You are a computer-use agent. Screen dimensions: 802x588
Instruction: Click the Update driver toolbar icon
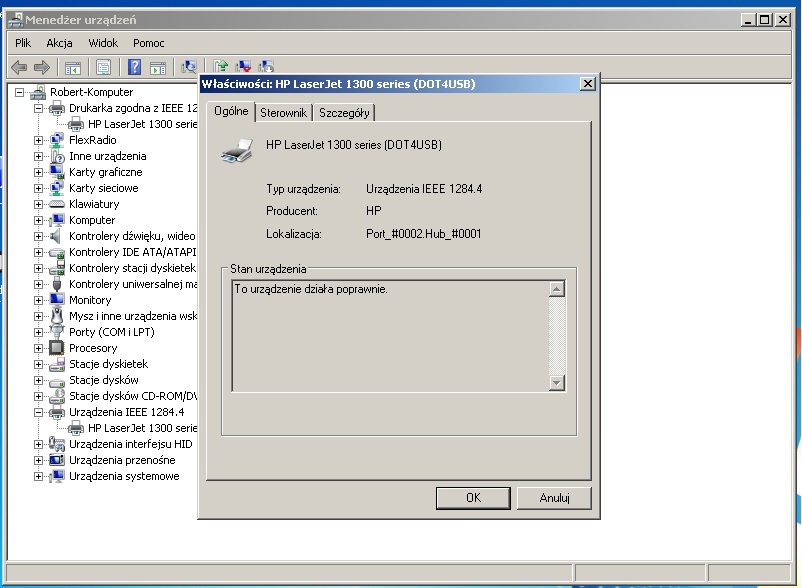coord(220,66)
